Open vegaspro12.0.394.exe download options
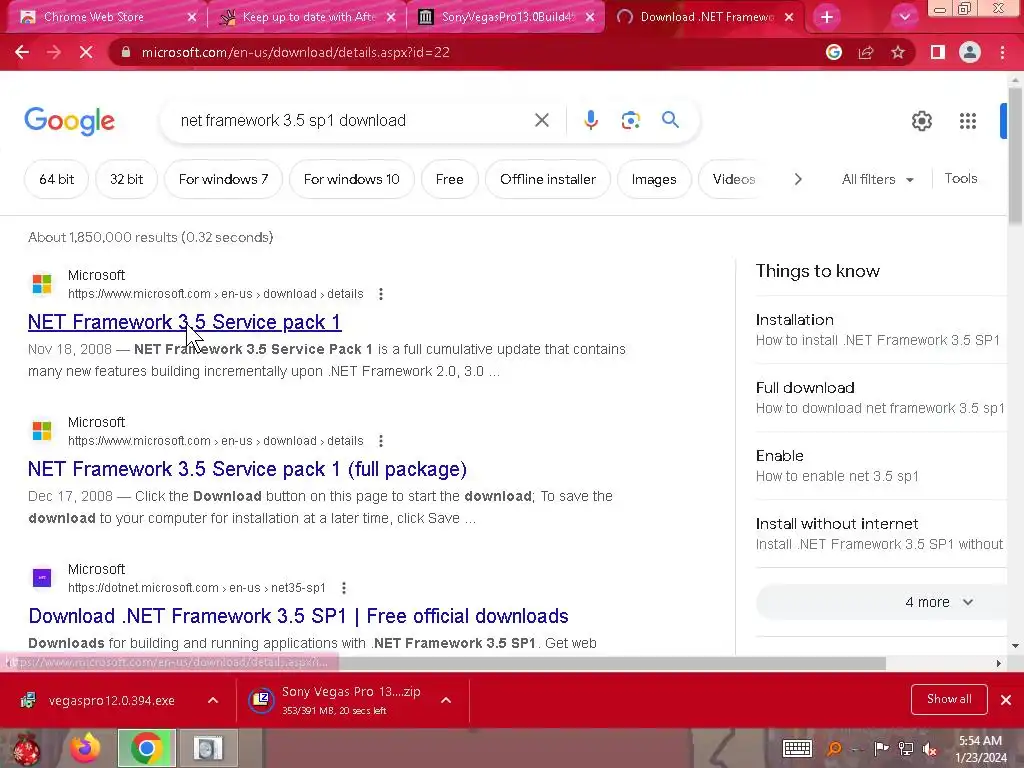 (x=213, y=700)
